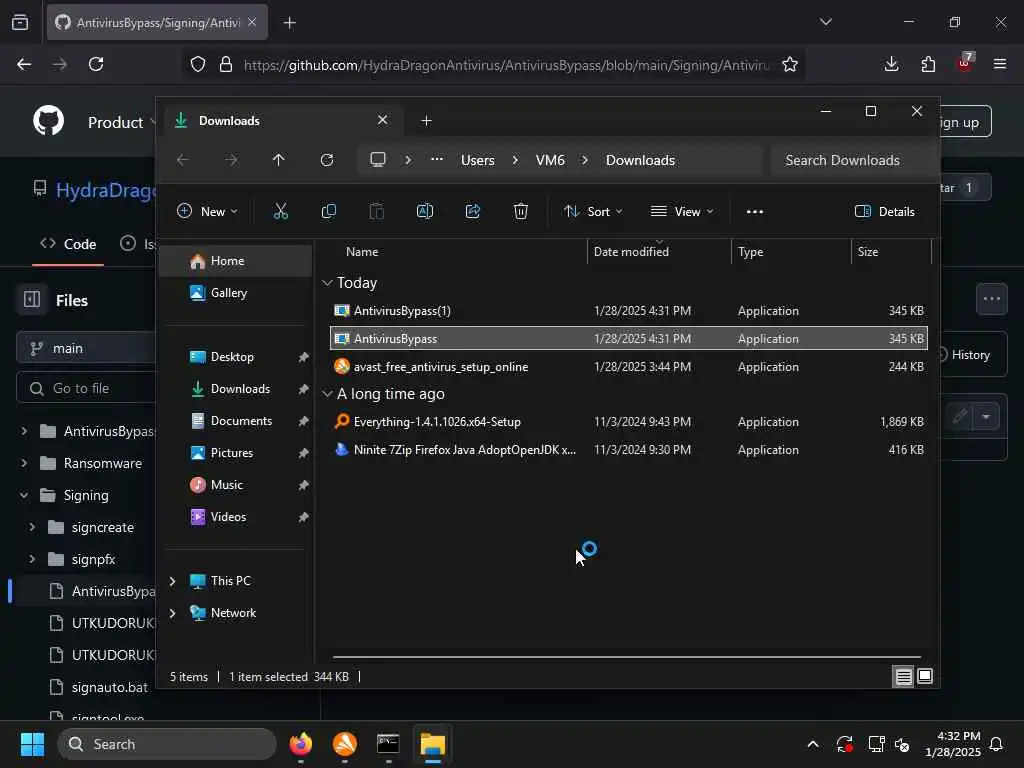Open Home in the navigation pane

pos(236,261)
